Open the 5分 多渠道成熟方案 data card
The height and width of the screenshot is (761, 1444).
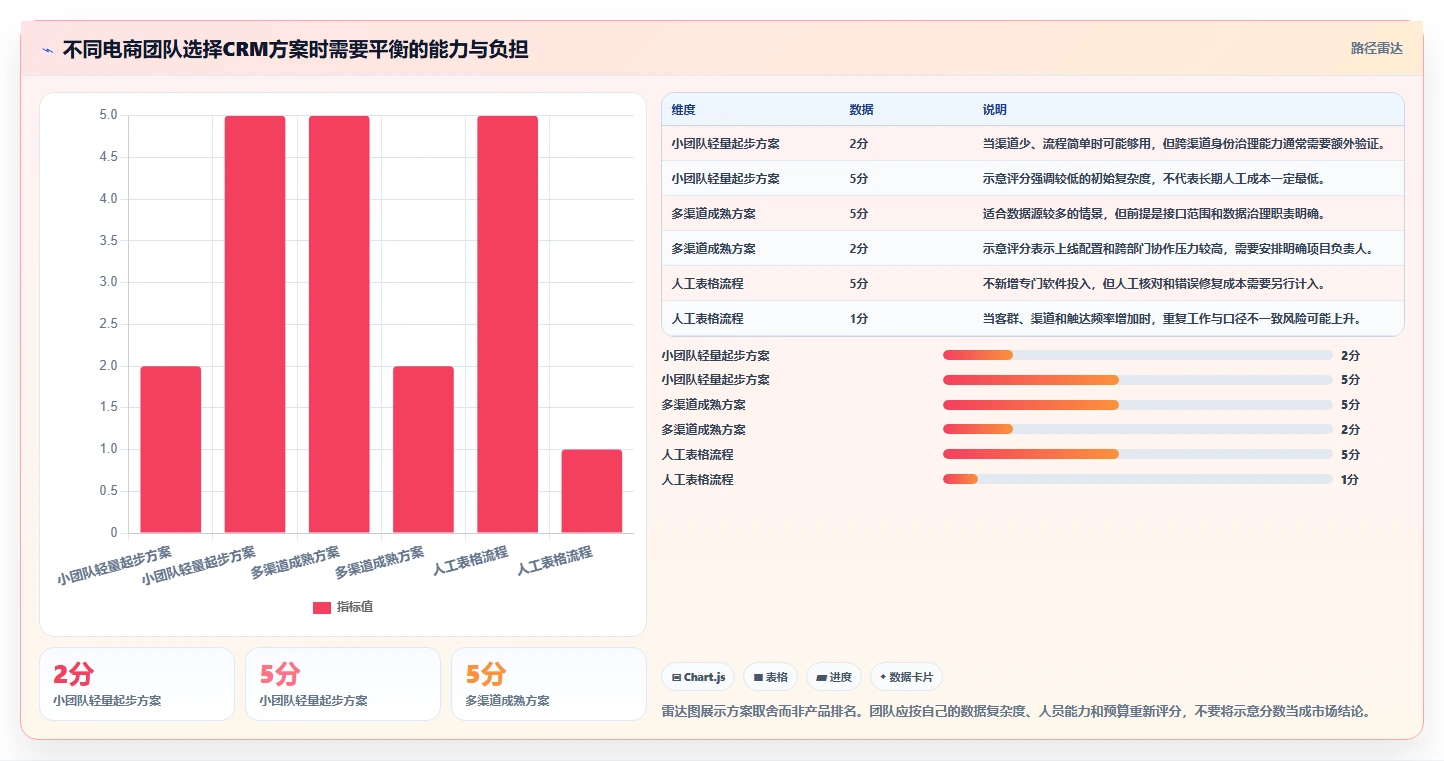click(x=549, y=684)
